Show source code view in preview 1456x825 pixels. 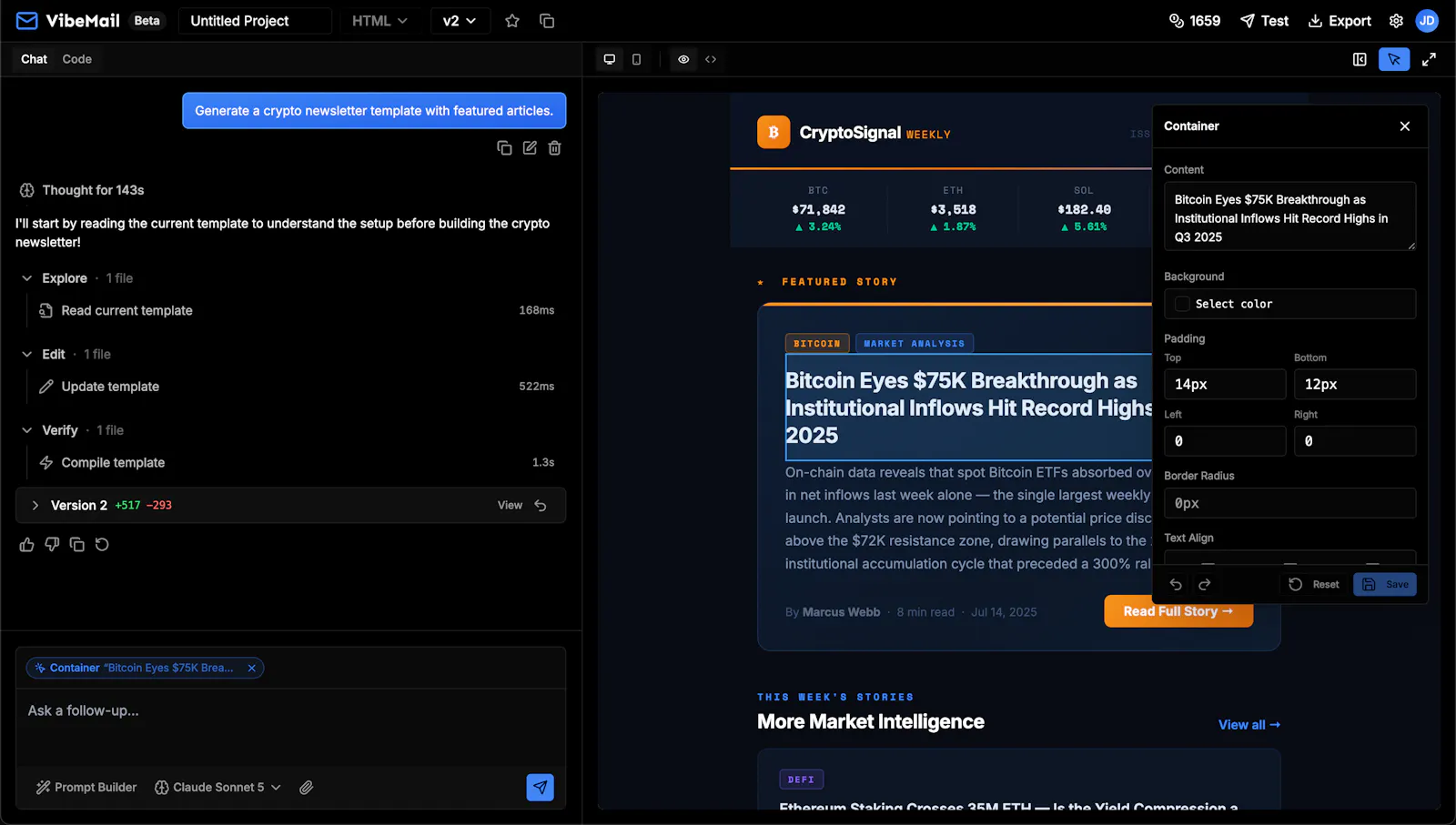click(711, 59)
